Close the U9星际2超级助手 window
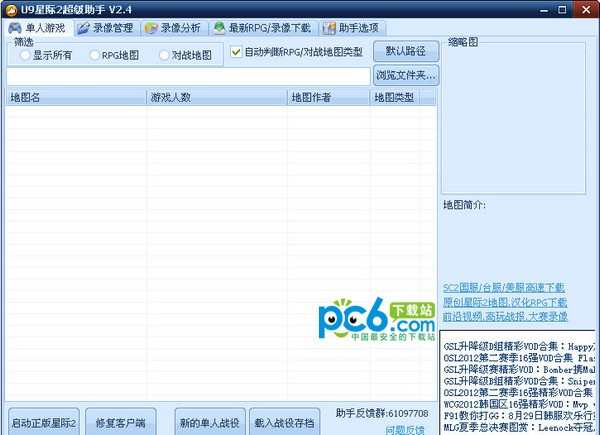 pos(586,9)
